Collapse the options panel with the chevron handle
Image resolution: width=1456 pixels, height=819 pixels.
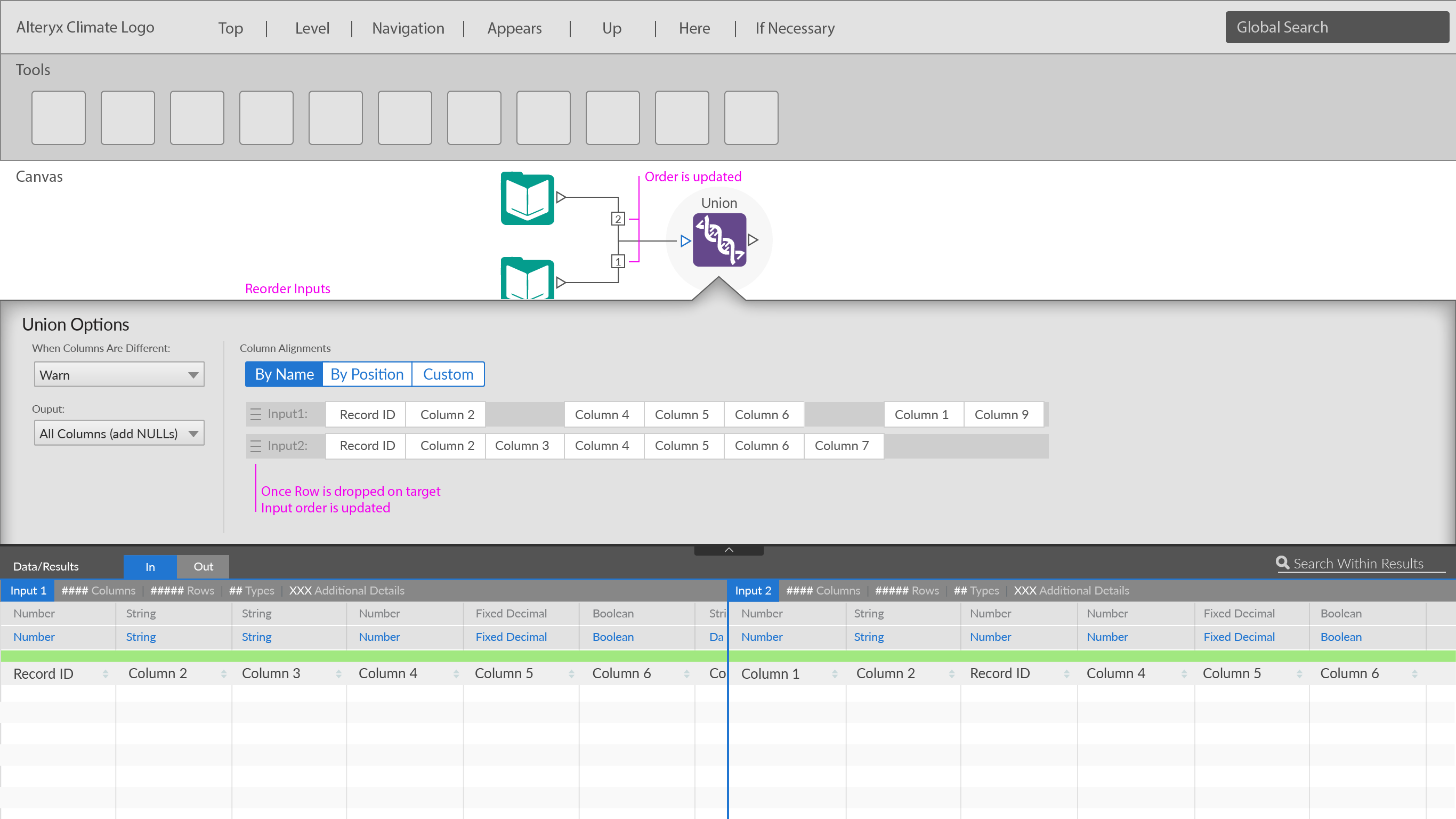[x=729, y=550]
